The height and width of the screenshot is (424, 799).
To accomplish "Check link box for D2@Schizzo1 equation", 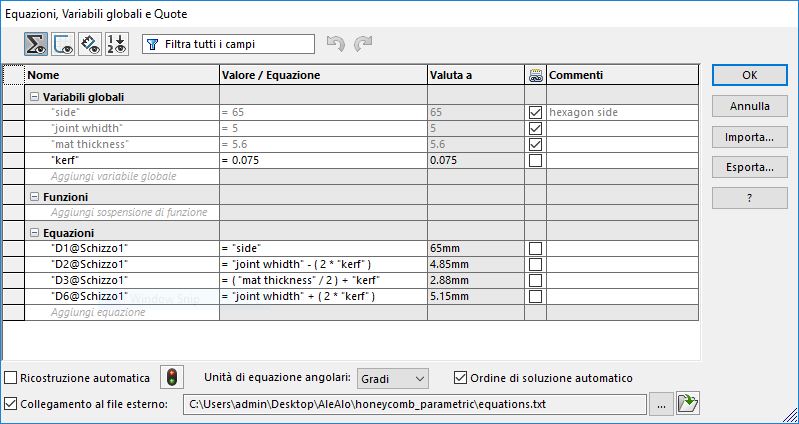I will pyautogui.click(x=535, y=264).
